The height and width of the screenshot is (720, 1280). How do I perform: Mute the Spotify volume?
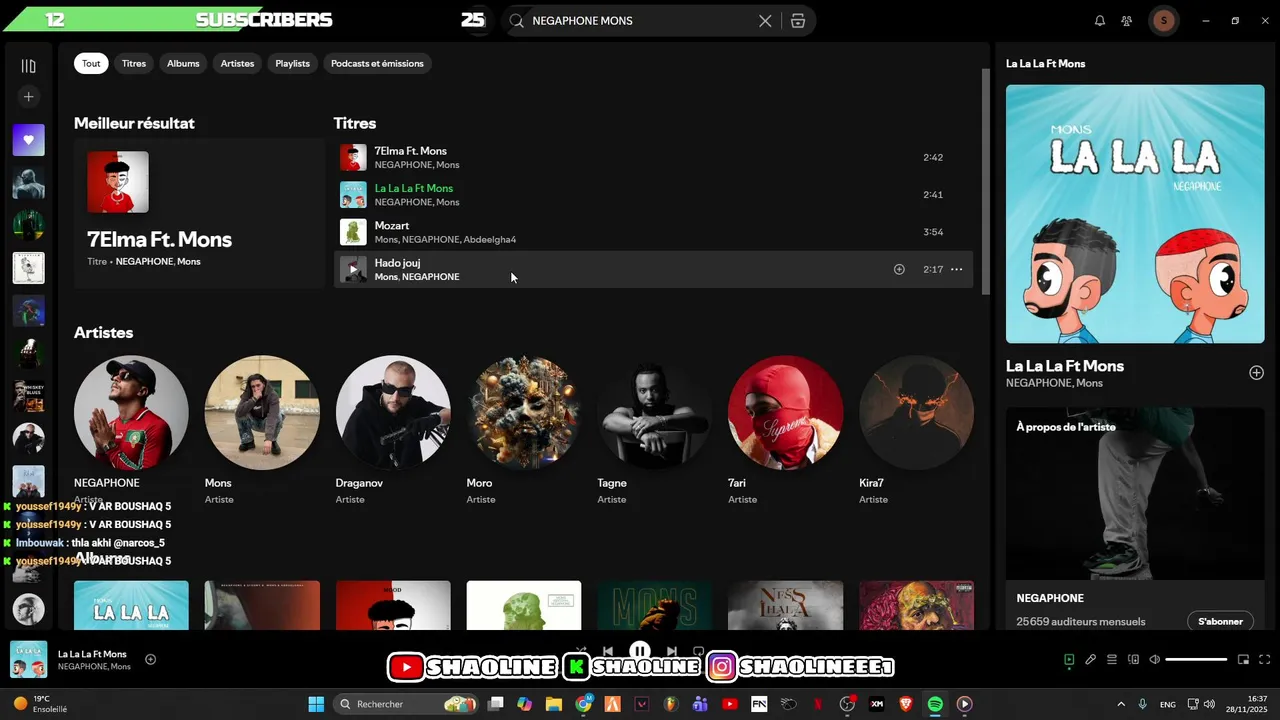click(1155, 659)
